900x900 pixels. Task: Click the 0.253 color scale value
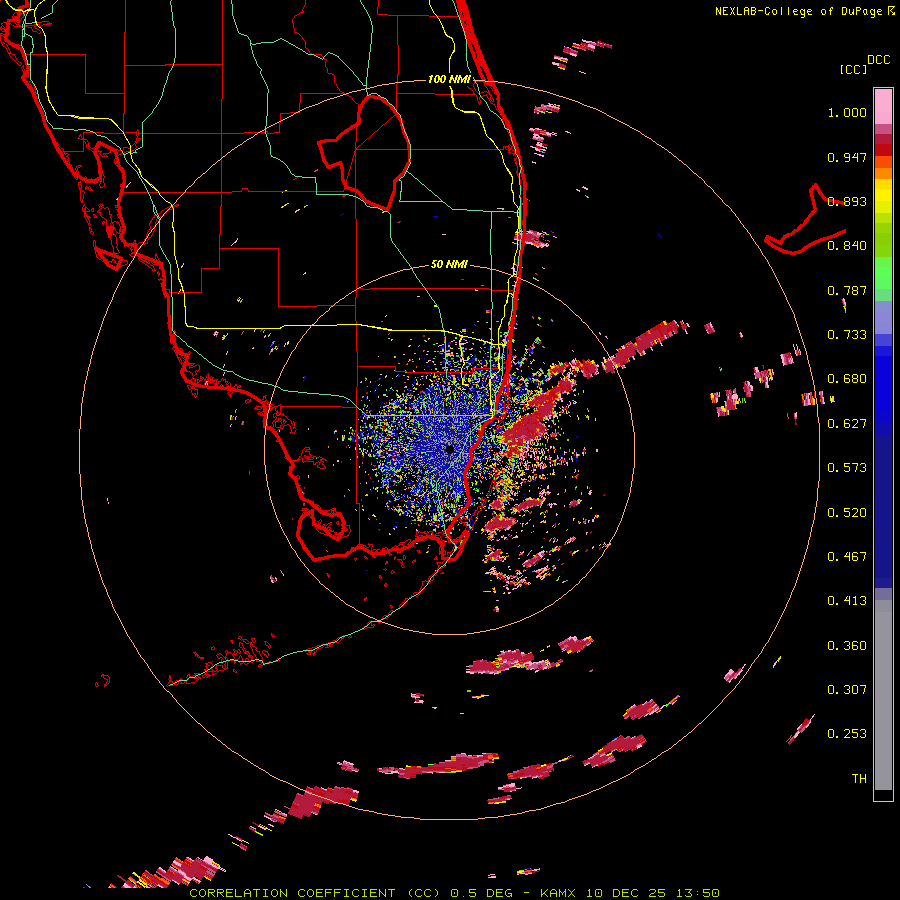pyautogui.click(x=847, y=734)
